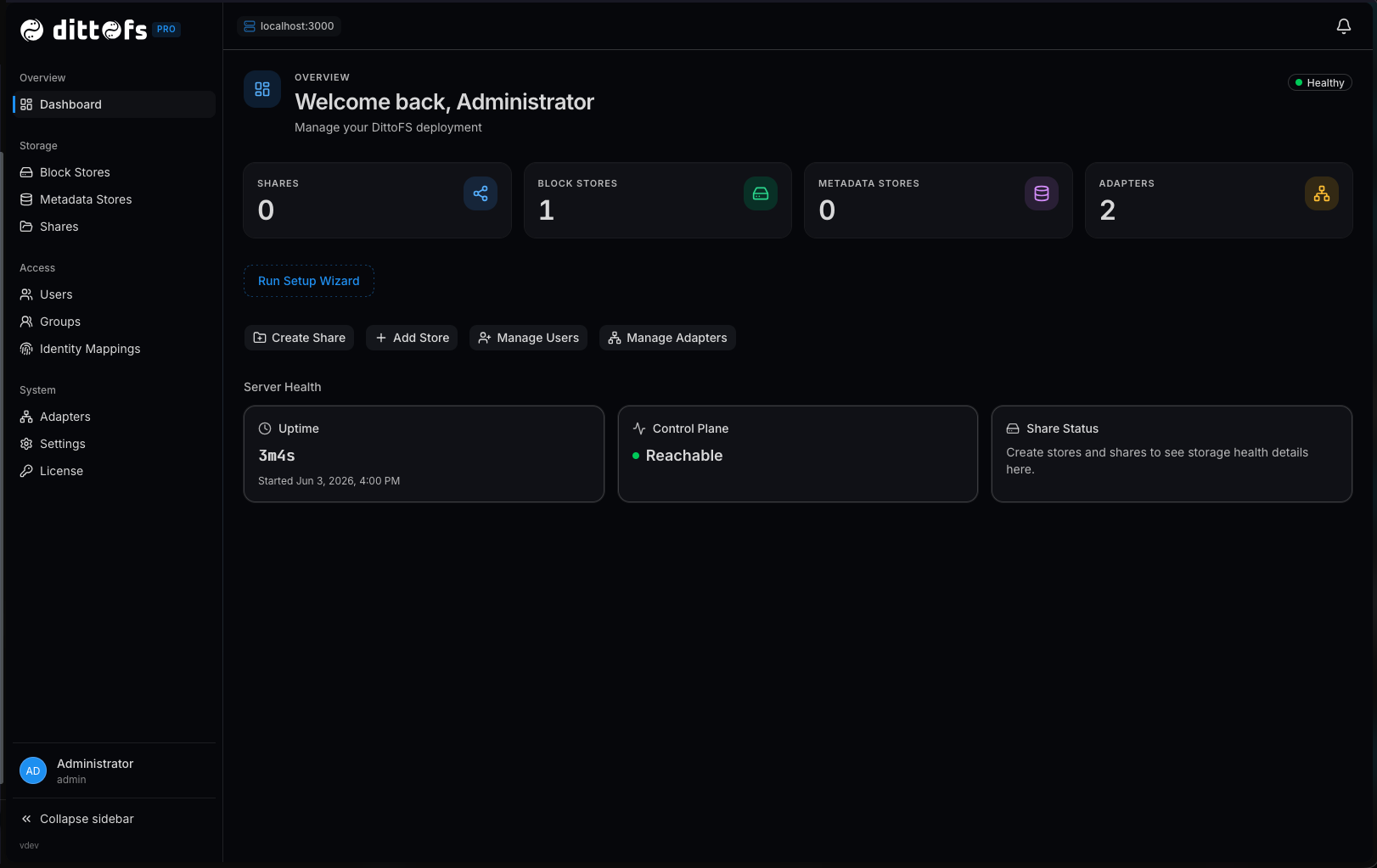Screen dimensions: 1377x868
Task: Click the PRO badge next to logo
Action: (x=166, y=29)
